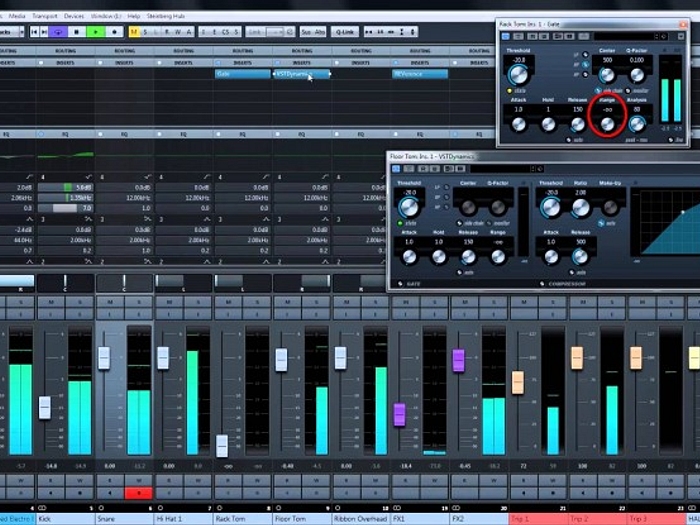Click the Ratio knob in the compressor section
The height and width of the screenshot is (525, 700).
pyautogui.click(x=580, y=207)
